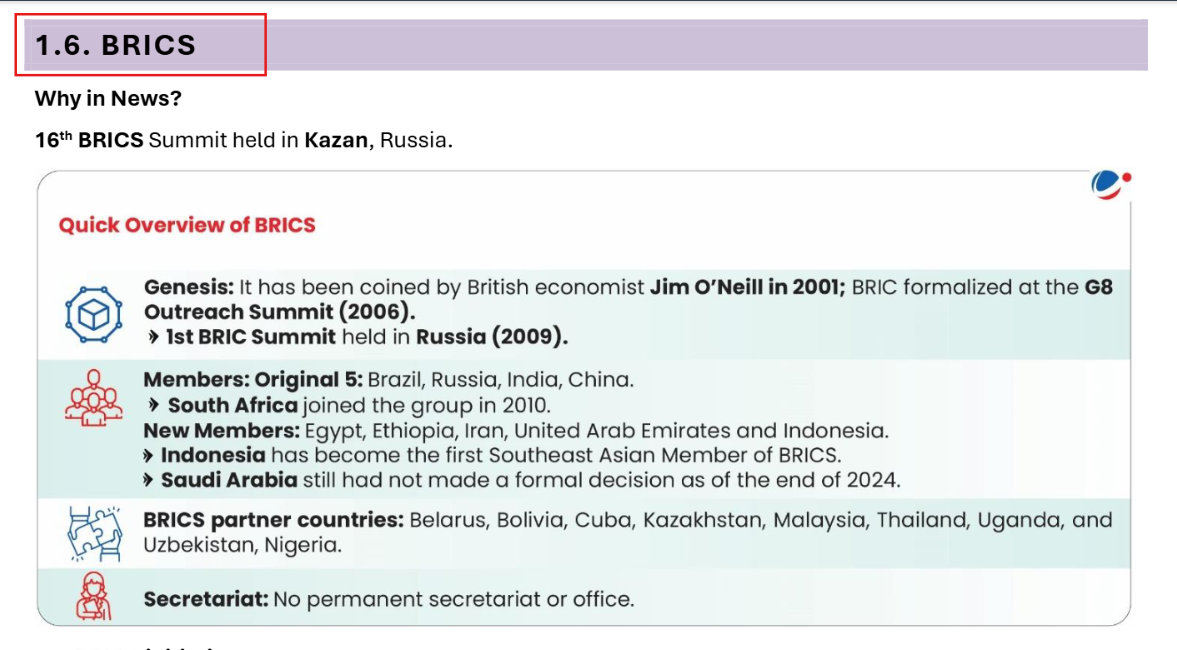
Task: Click the 'Secretariat:' label
Action: (x=206, y=600)
